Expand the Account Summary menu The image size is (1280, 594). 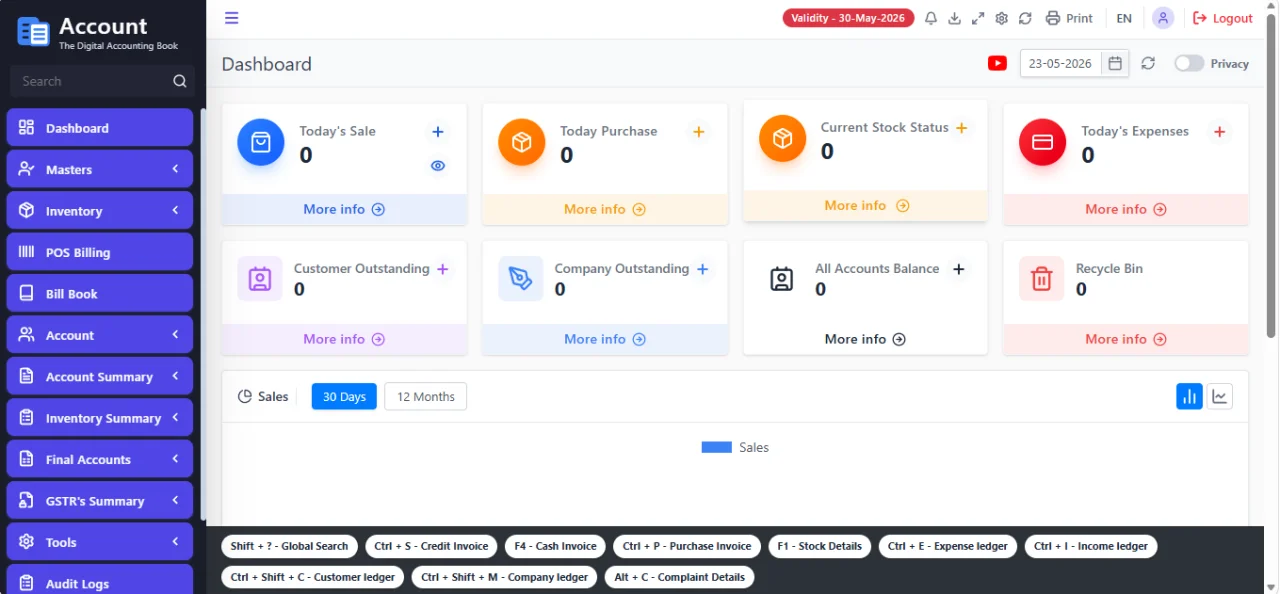[100, 377]
